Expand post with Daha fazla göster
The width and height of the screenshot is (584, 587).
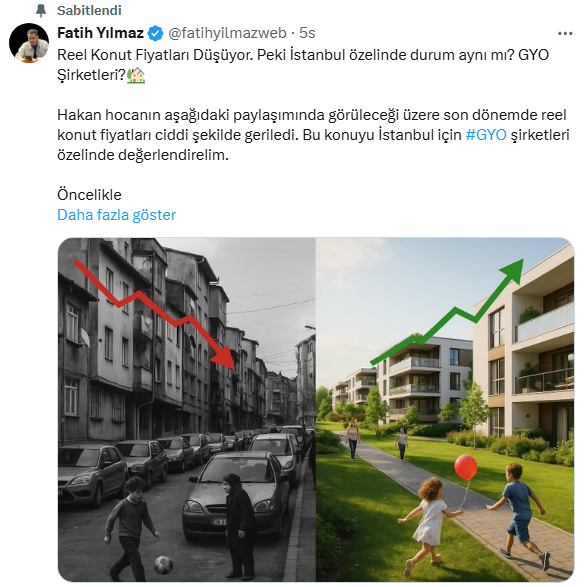pyautogui.click(x=116, y=215)
